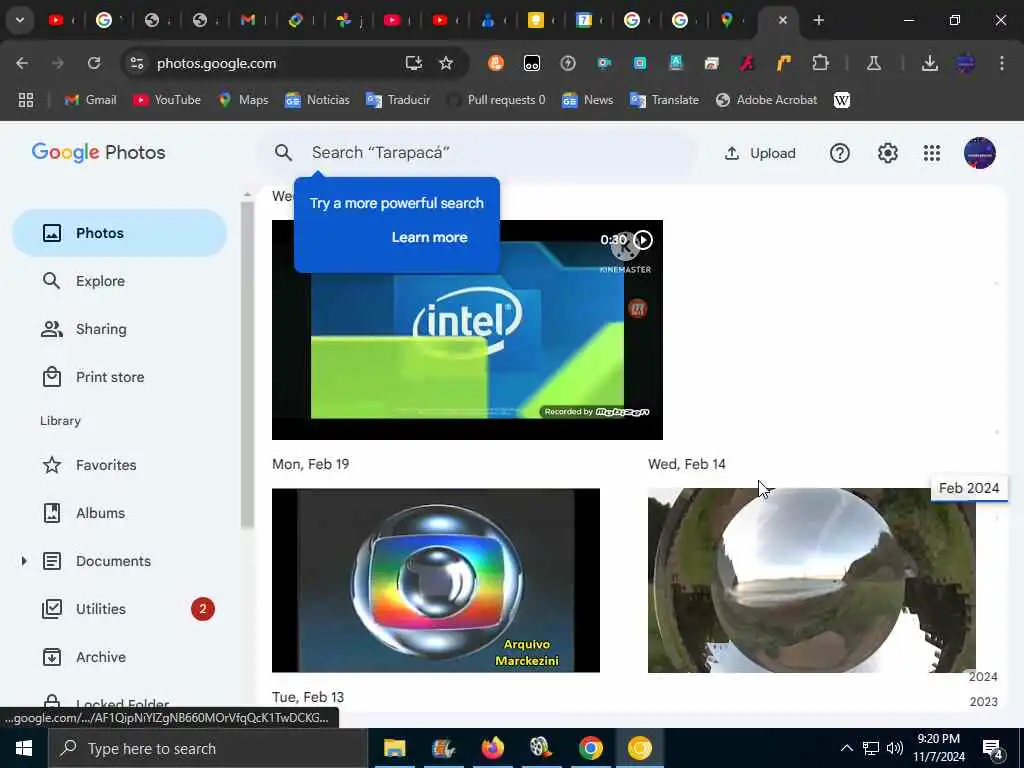Open Chrome from the taskbar
1024x768 pixels.
590,748
